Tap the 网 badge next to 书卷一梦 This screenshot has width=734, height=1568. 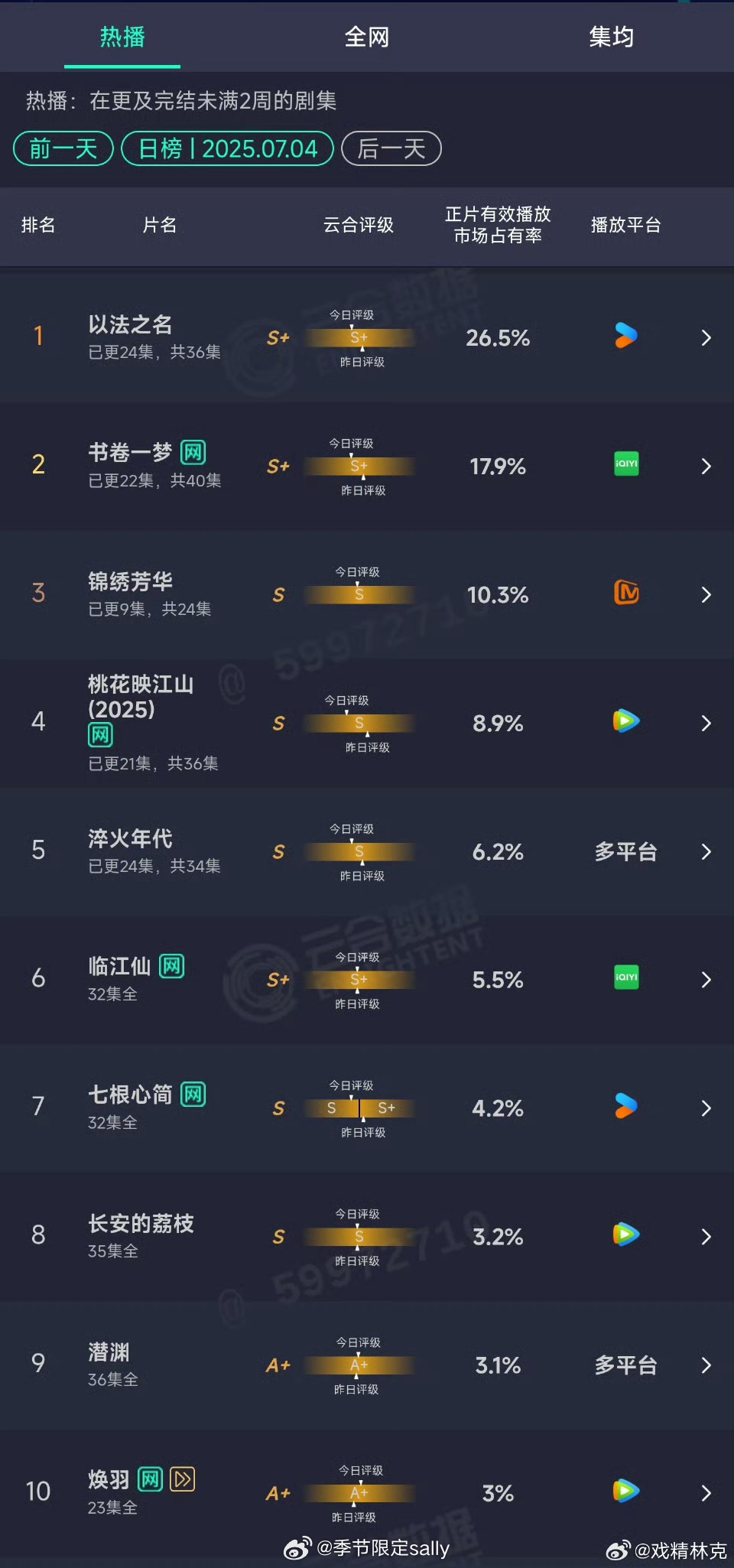193,453
